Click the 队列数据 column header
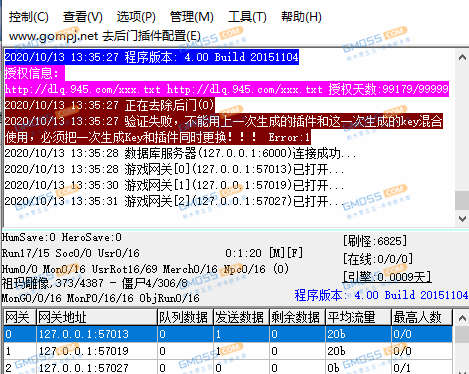 185,317
